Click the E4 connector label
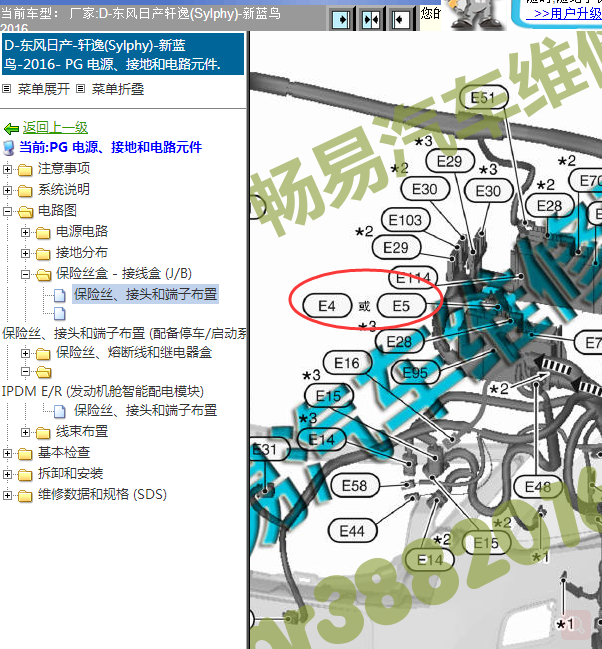Screen dimensions: 602x649 pos(327,306)
